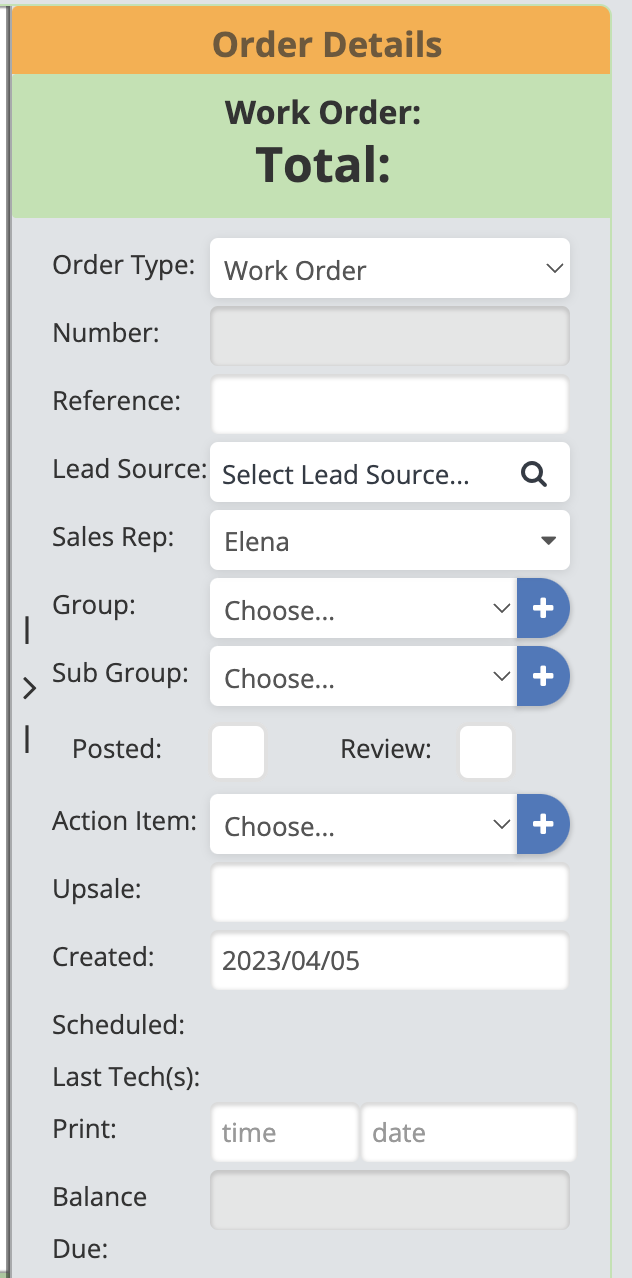Open the Order Type dropdown
The width and height of the screenshot is (632, 1278).
(389, 268)
